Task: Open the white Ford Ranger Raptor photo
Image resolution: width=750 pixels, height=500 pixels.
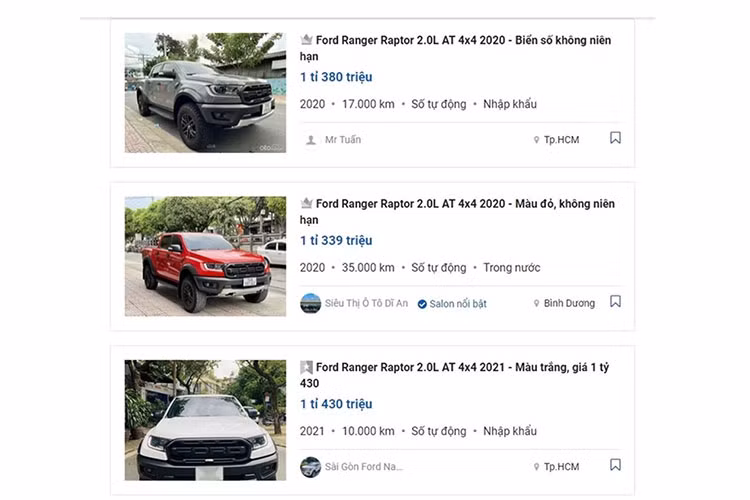Action: pos(205,420)
